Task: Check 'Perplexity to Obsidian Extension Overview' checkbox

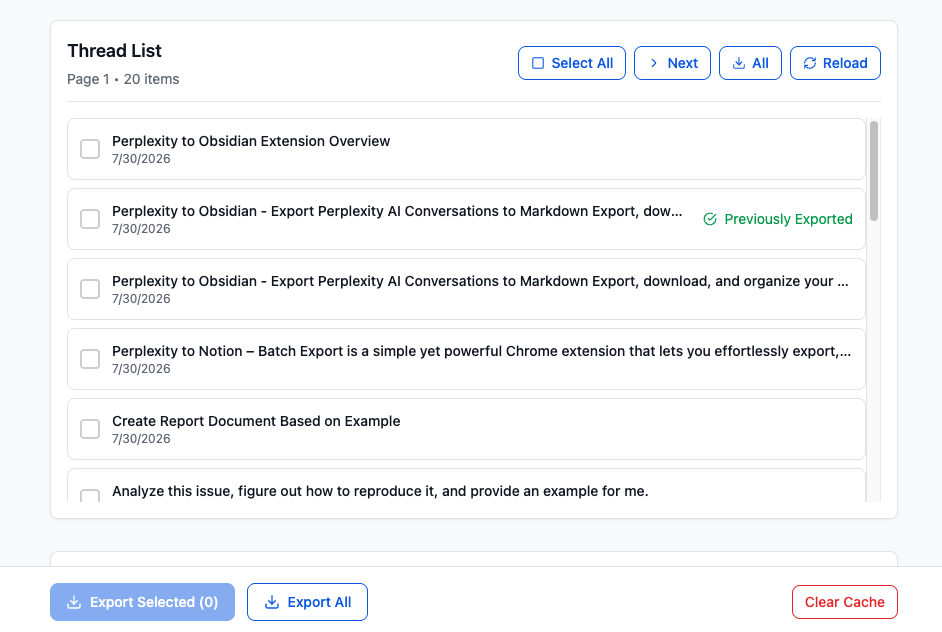Action: click(90, 149)
